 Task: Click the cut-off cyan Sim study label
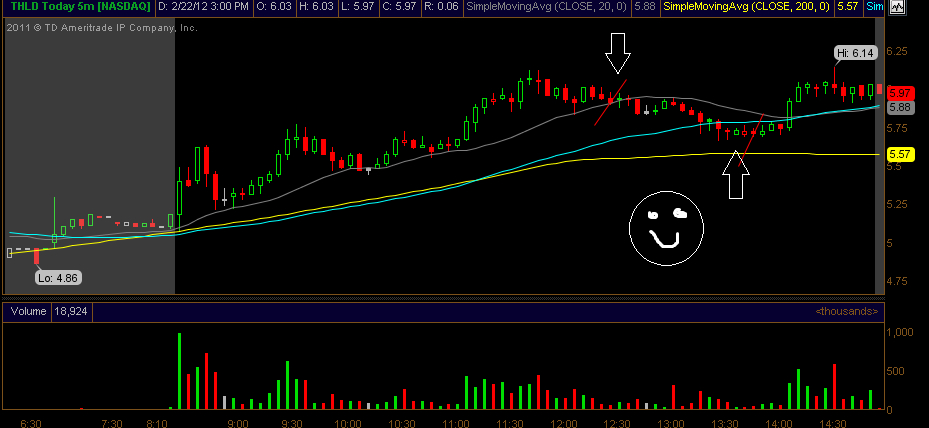tap(873, 7)
